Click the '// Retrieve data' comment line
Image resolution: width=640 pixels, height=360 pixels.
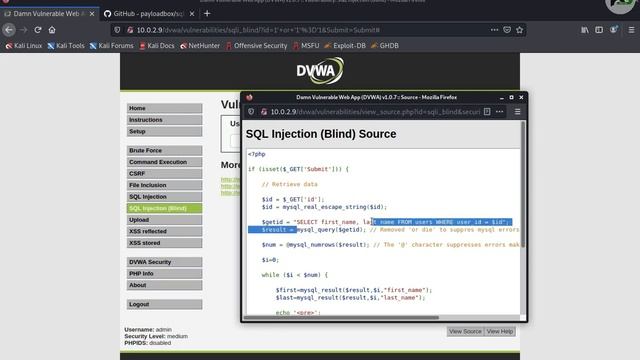click(289, 184)
